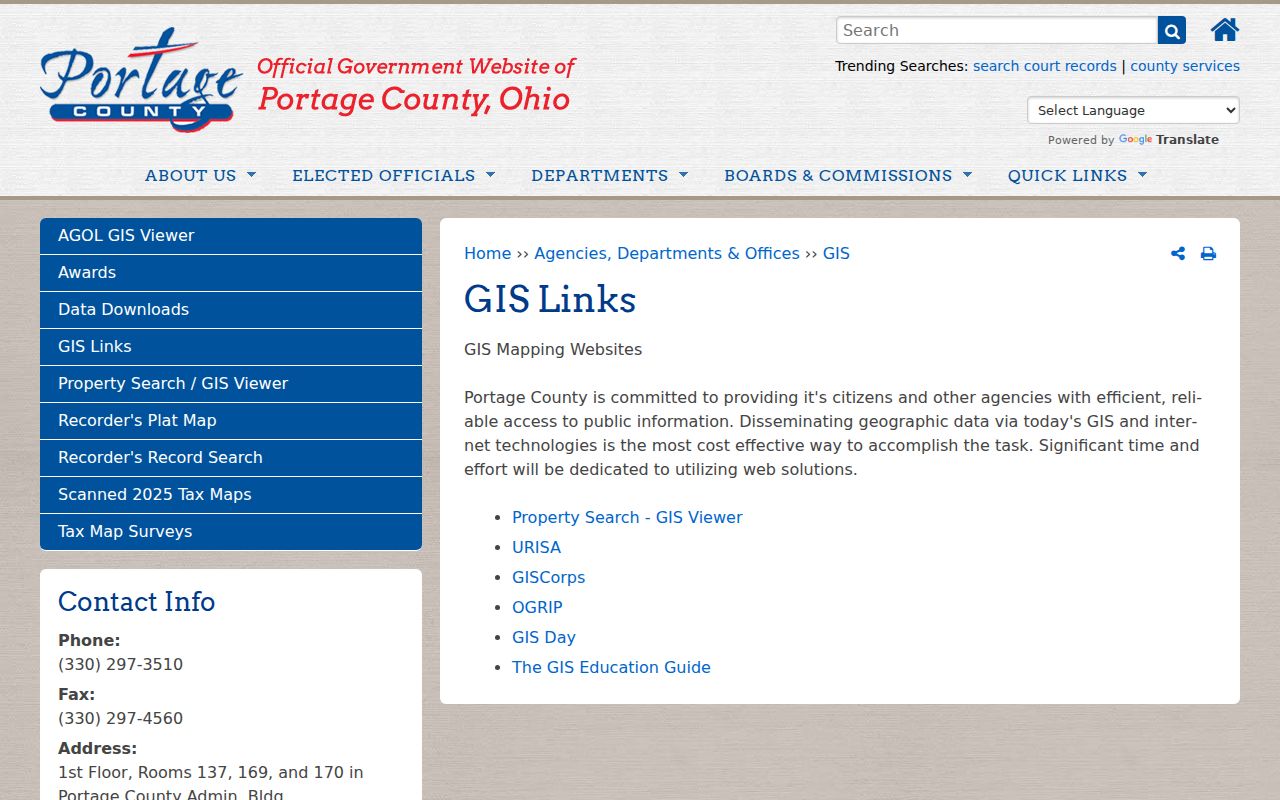Open Tax Map Surveys sidebar item
The height and width of the screenshot is (800, 1280).
pyautogui.click(x=231, y=532)
